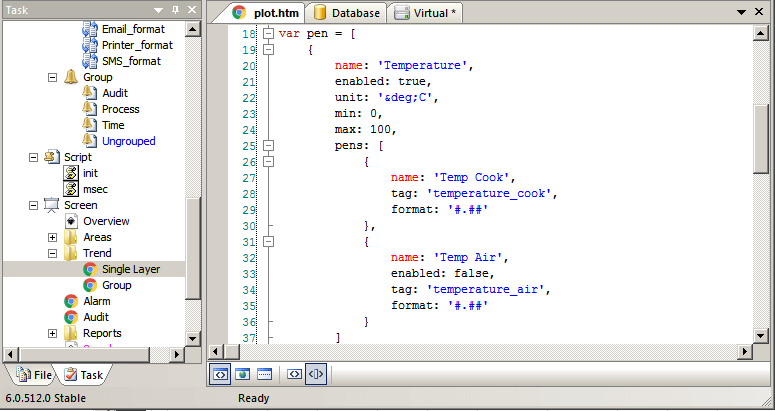Open the msec script icon
Viewport: 775px width, 411px height.
pyautogui.click(x=71, y=189)
